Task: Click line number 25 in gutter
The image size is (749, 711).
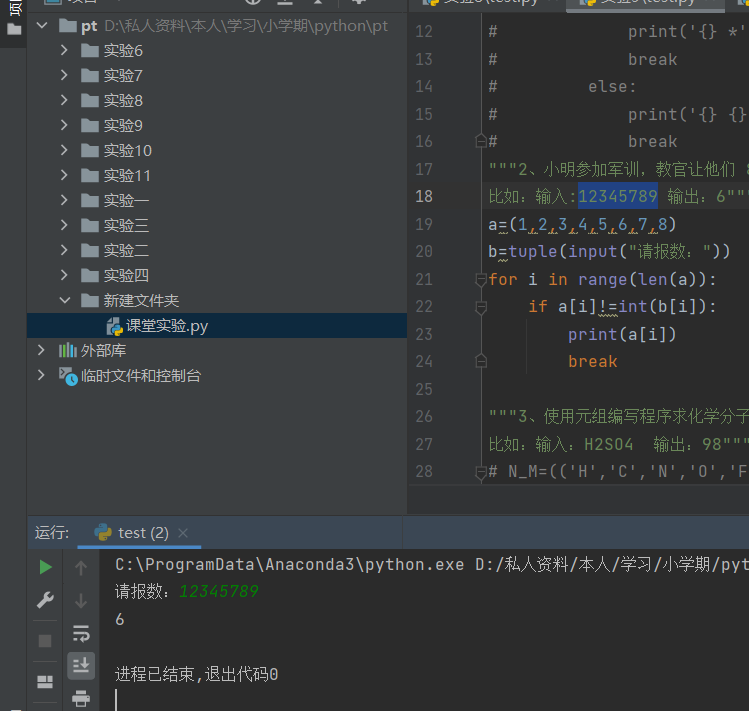Action: coord(424,389)
